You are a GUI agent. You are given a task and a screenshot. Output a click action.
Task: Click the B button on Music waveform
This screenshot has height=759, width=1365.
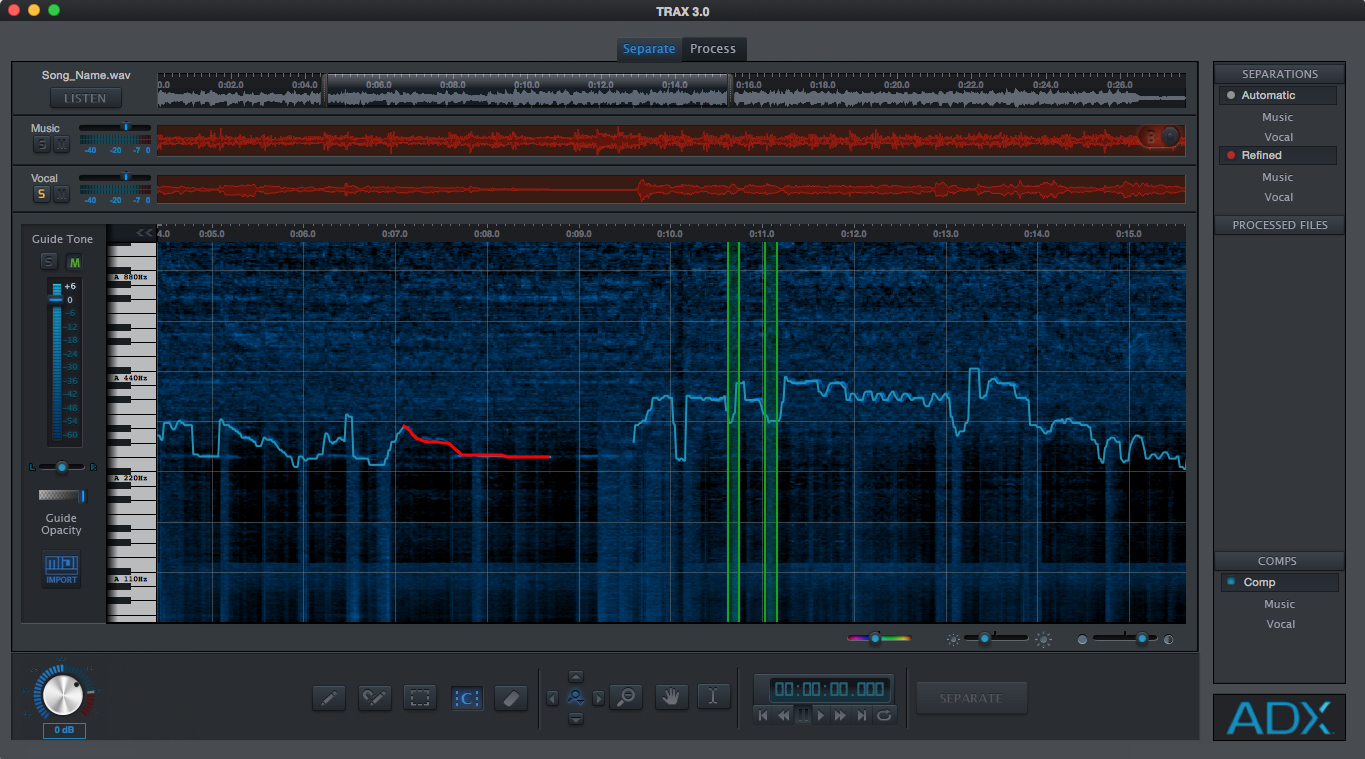[x=1150, y=137]
